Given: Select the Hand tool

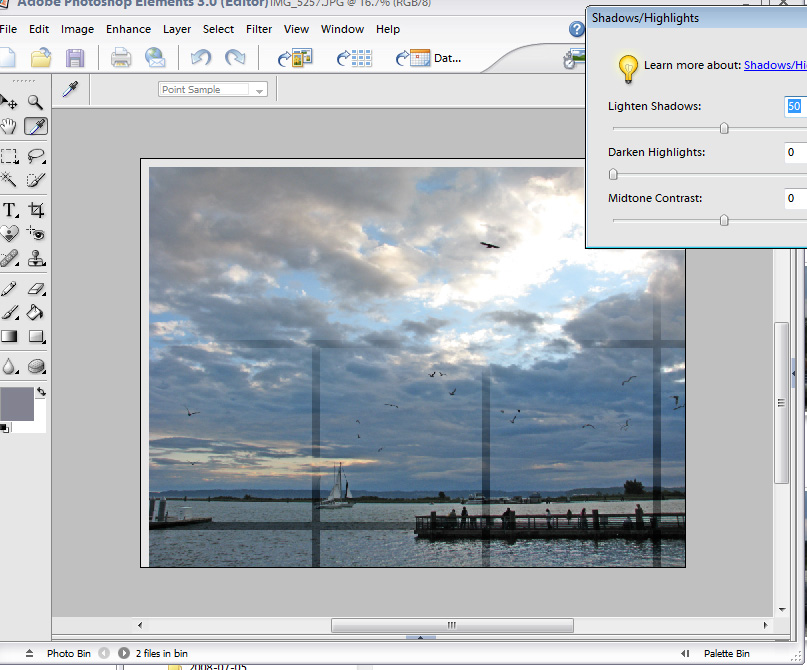Looking at the screenshot, I should tap(9, 127).
